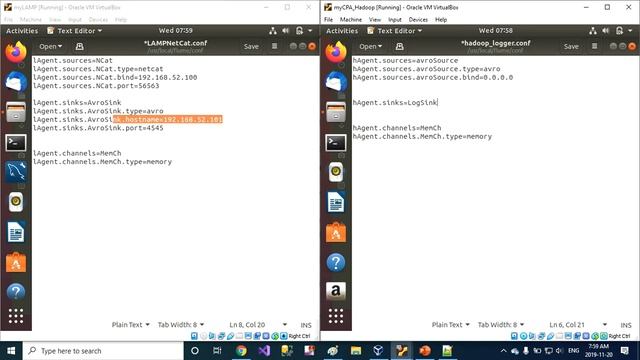
Task: Open the hamburger menu of the hadoop_logger.conf editor
Action: click(594, 47)
